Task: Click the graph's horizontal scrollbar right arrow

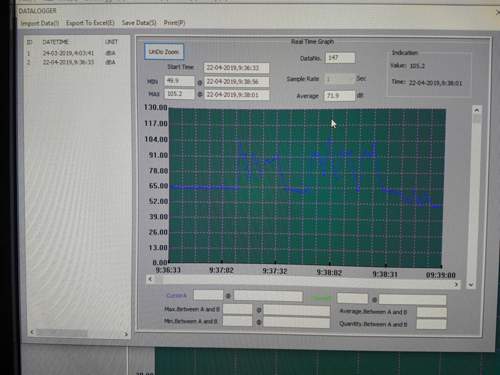Action: (456, 284)
